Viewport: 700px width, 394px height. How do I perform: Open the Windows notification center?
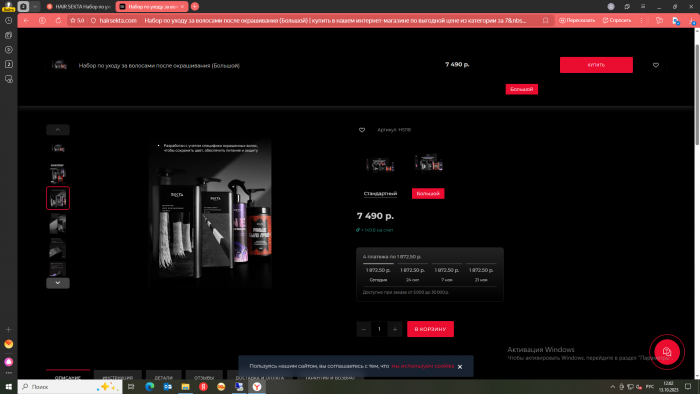[688, 387]
